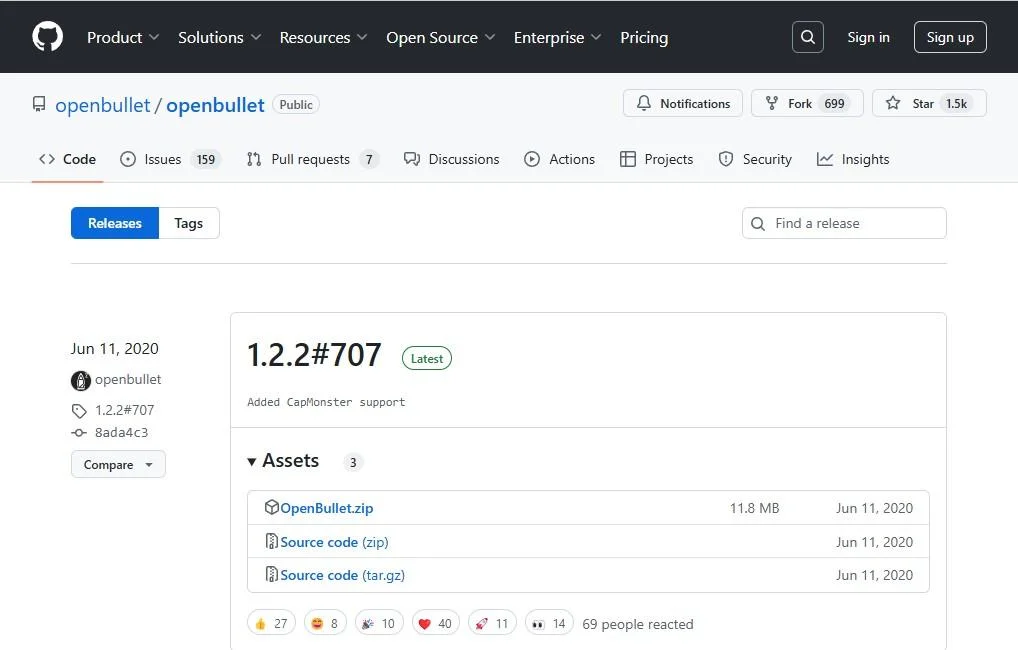Open the Discussions tab
This screenshot has width=1018, height=650.
click(x=451, y=159)
